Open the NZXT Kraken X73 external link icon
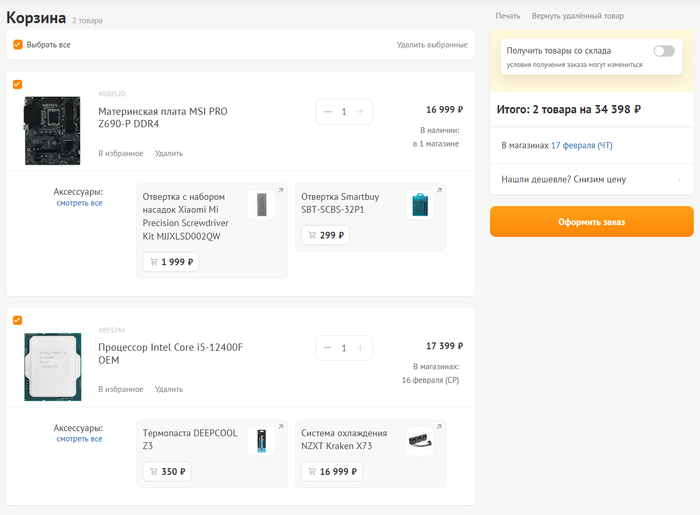This screenshot has height=515, width=700. (438, 427)
